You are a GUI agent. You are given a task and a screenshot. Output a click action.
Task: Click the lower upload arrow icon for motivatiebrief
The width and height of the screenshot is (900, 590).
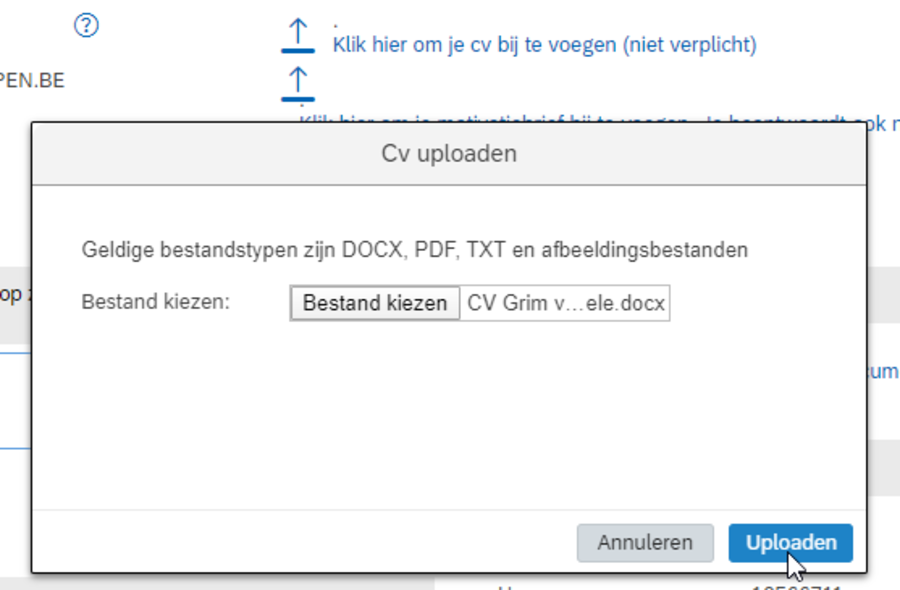pyautogui.click(x=298, y=84)
